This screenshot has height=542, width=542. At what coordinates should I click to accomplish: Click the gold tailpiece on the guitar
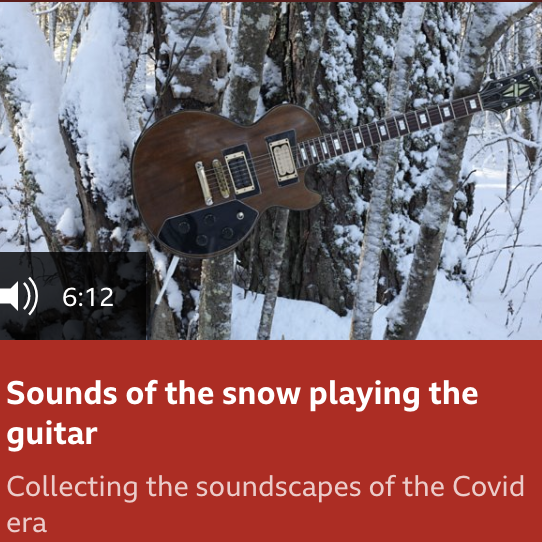point(204,183)
